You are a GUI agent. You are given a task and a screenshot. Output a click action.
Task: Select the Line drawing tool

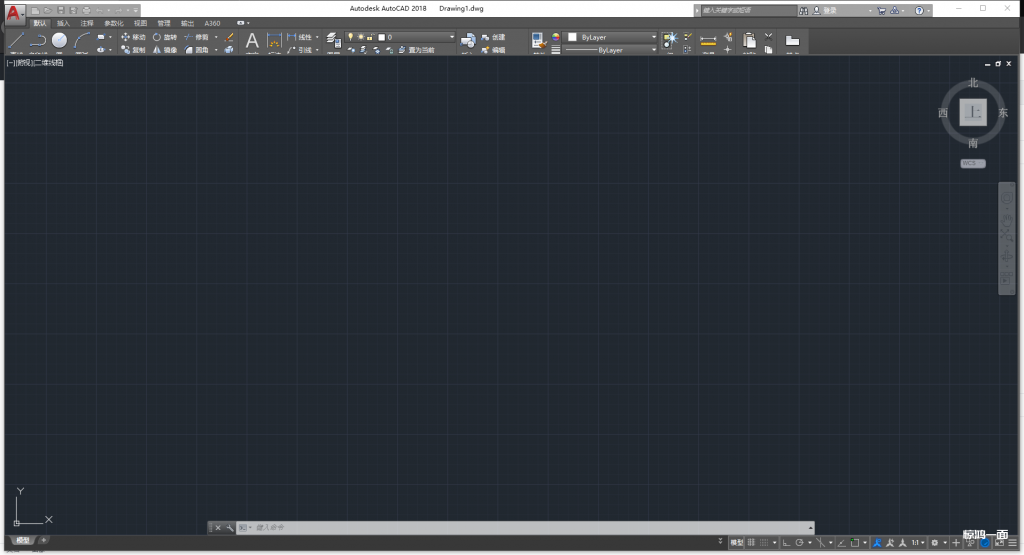16,40
